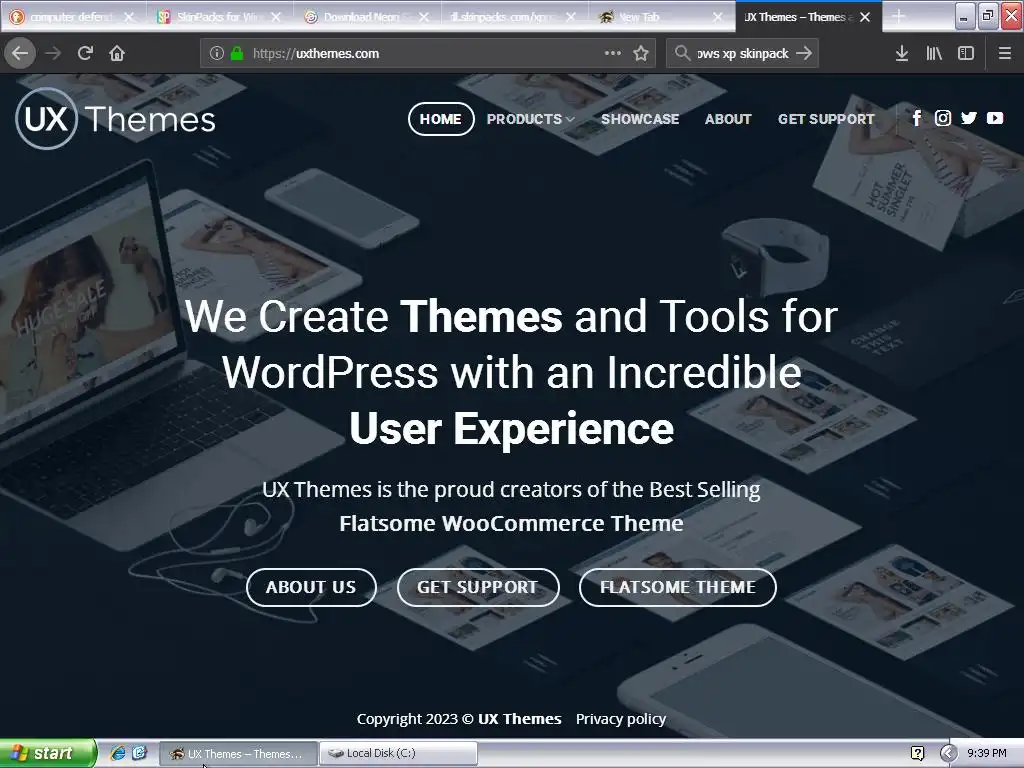Open GET SUPPORT in top navigation
Image resolution: width=1024 pixels, height=768 pixels.
[826, 119]
